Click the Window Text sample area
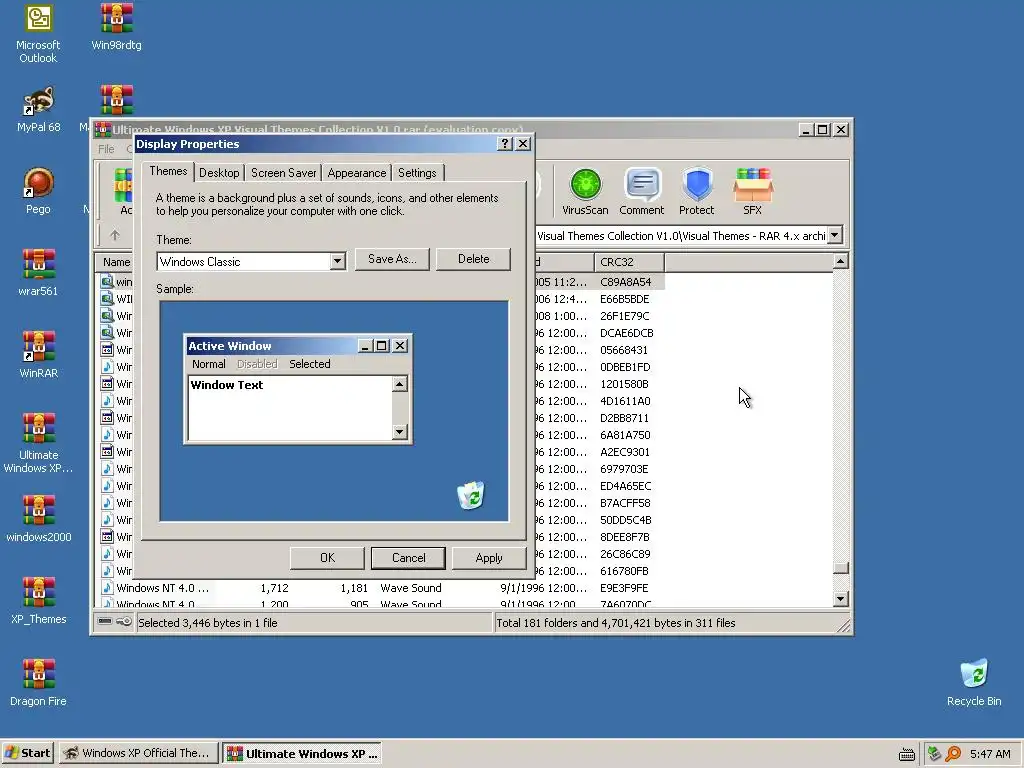Viewport: 1024px width, 768px height. point(289,408)
